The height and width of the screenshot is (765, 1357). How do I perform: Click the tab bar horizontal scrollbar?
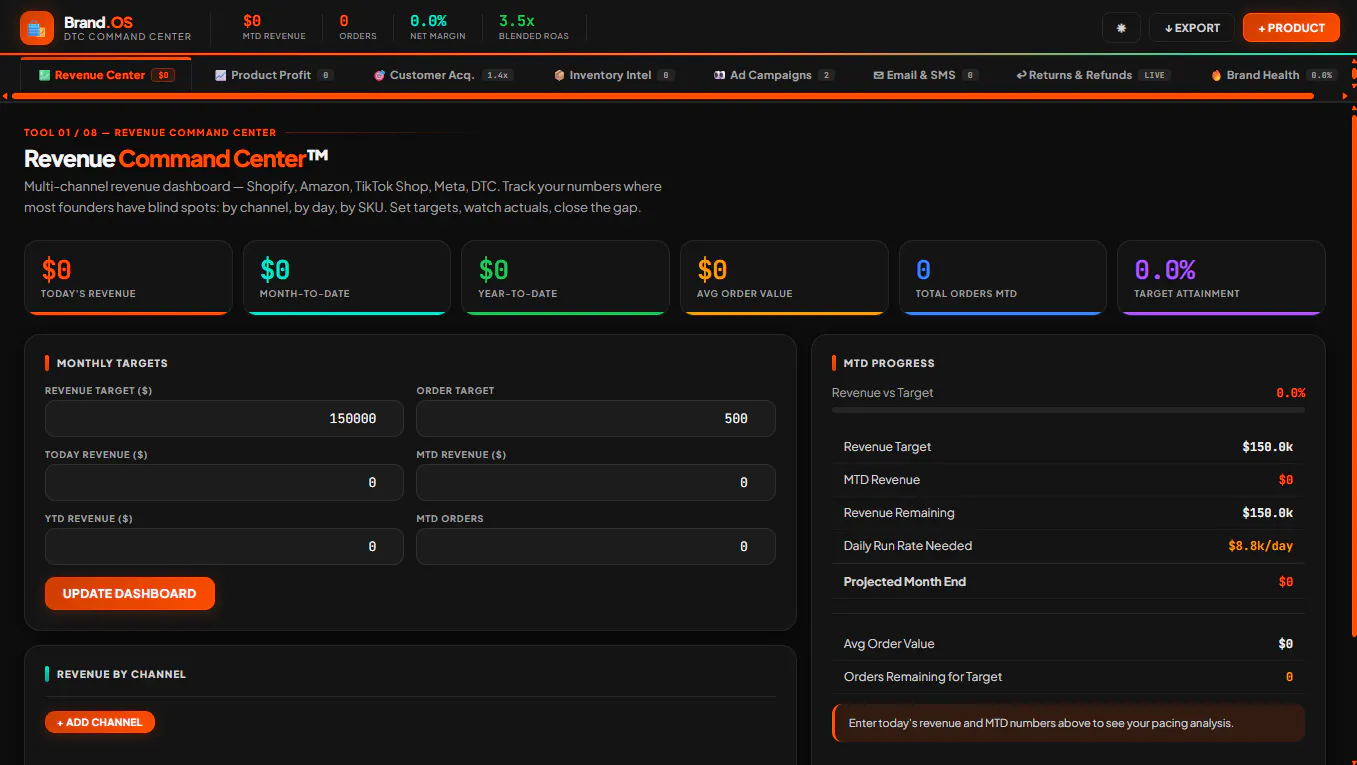[x=661, y=96]
